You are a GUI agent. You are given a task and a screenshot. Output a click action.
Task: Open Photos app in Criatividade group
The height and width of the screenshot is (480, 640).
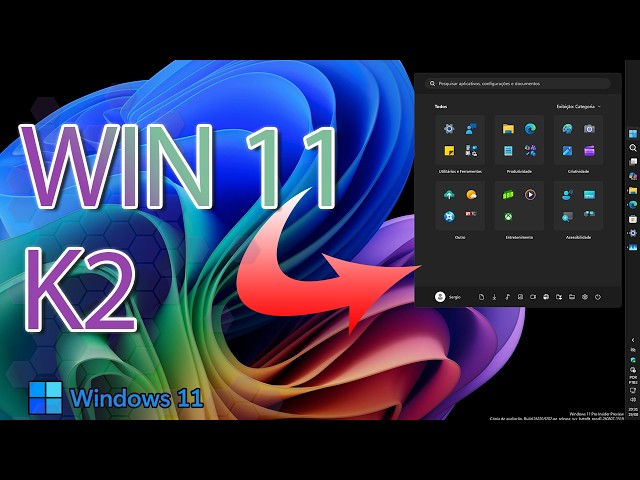tap(567, 151)
